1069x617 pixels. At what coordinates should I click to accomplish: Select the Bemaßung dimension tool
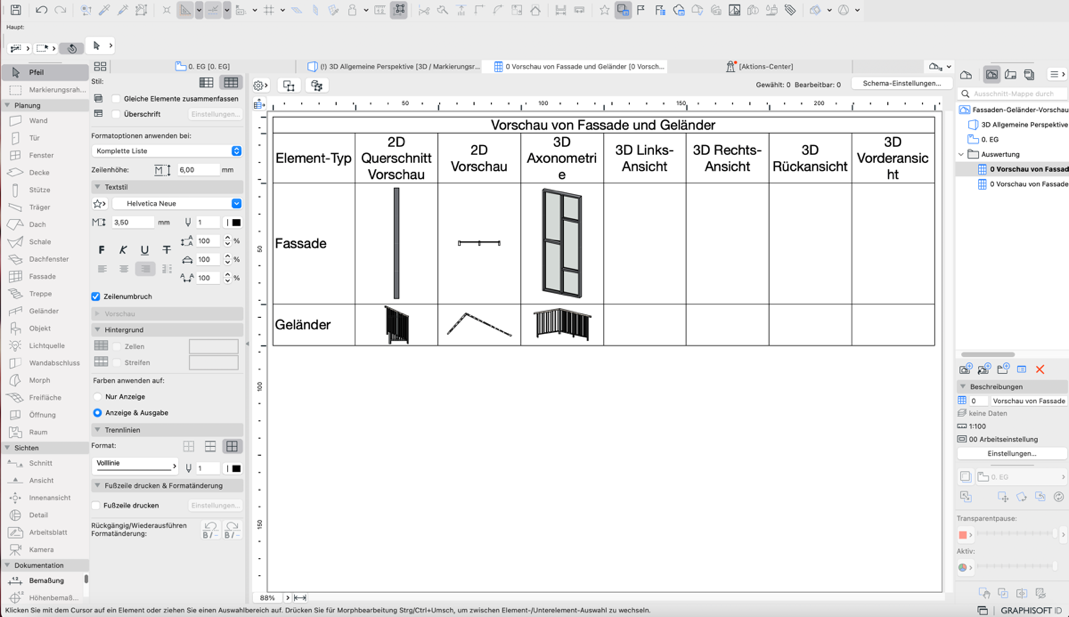point(45,580)
